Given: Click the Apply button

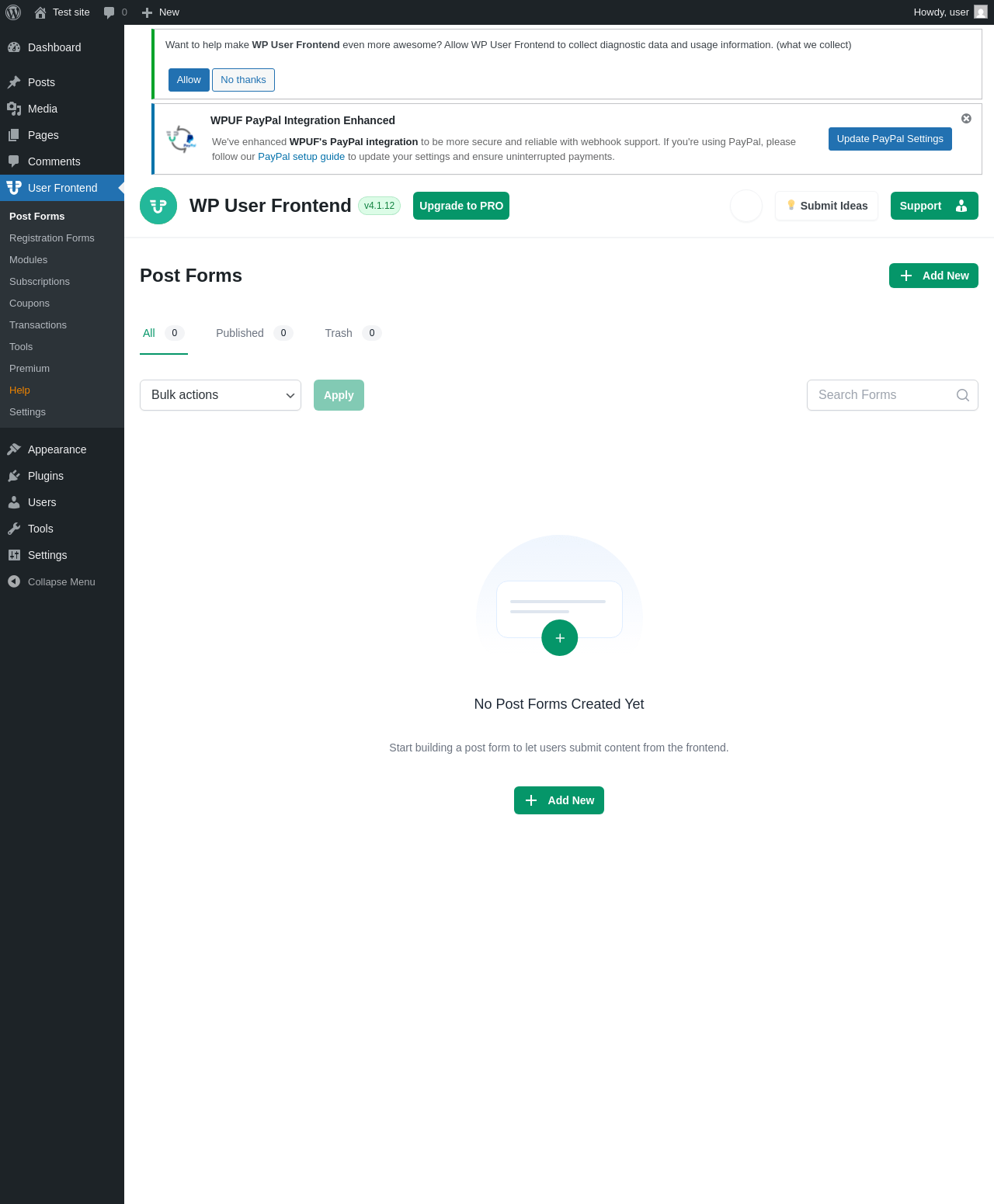Looking at the screenshot, I should coord(339,395).
